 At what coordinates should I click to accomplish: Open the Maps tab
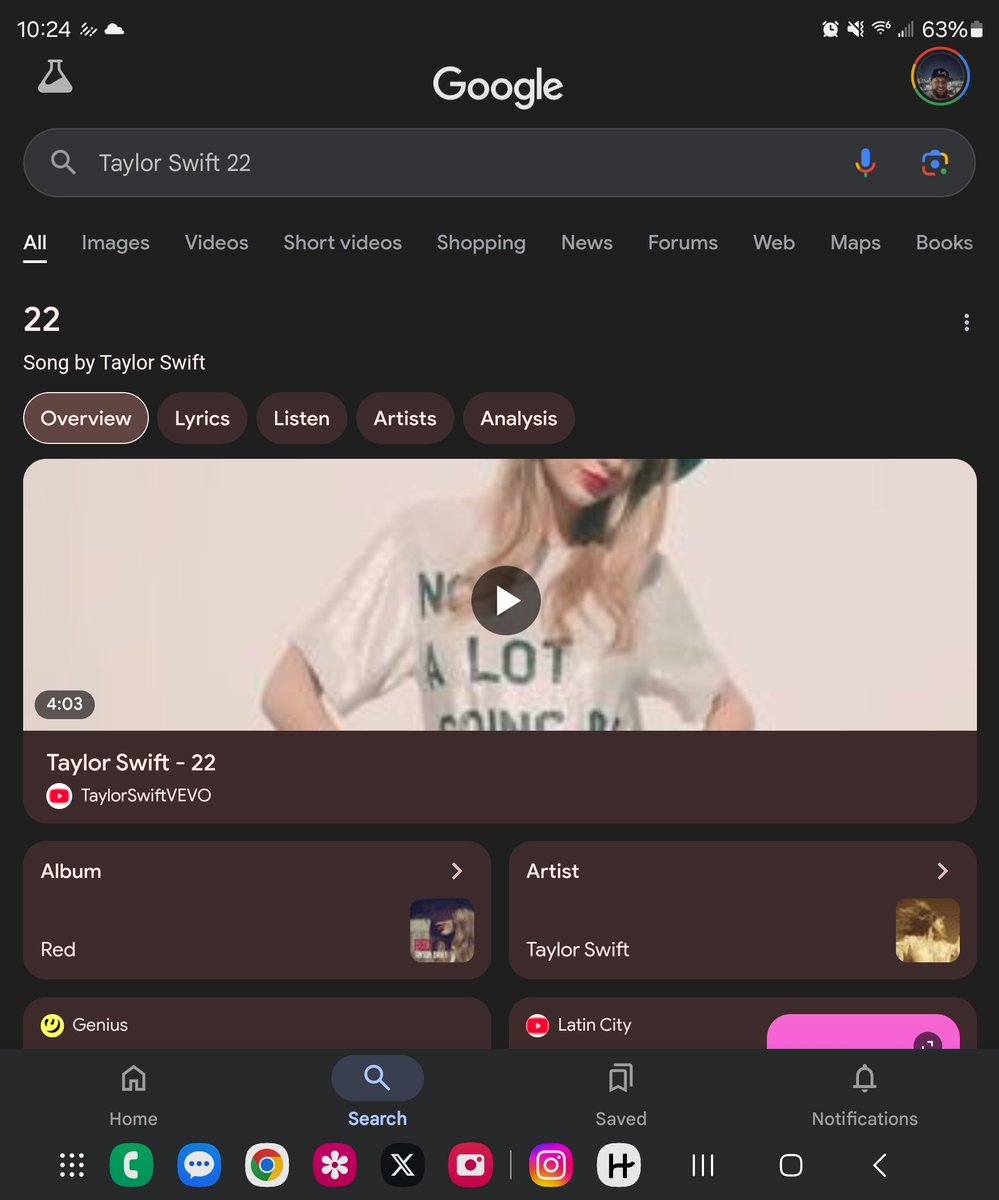855,243
